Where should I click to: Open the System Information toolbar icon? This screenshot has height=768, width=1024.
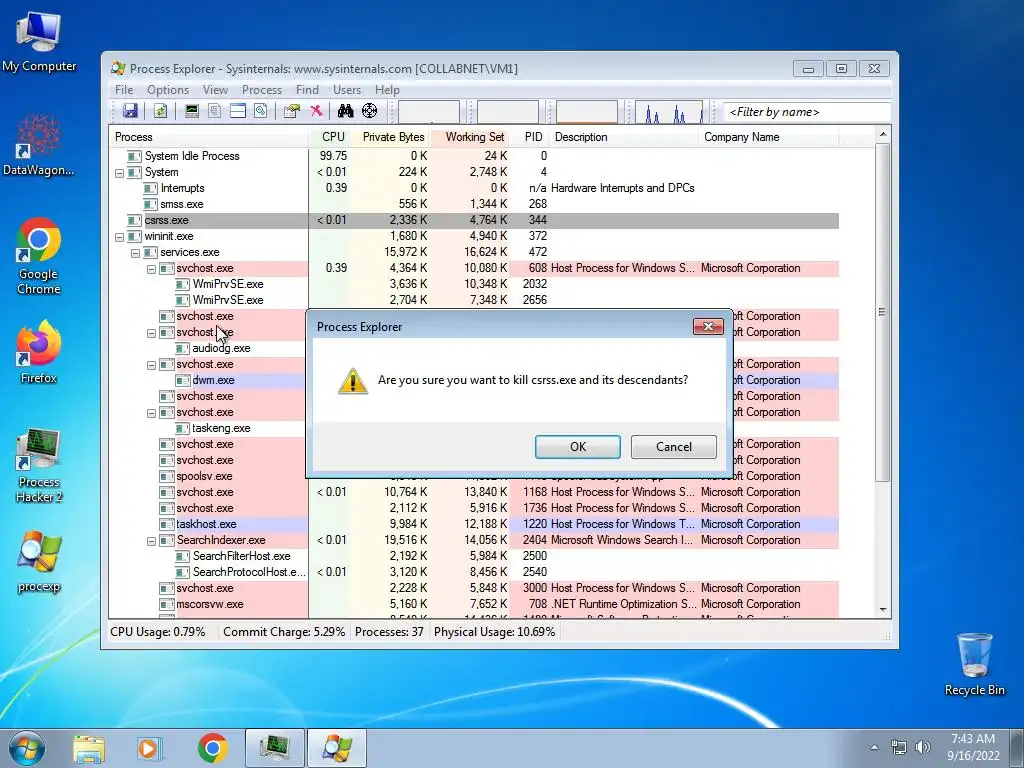tap(191, 111)
